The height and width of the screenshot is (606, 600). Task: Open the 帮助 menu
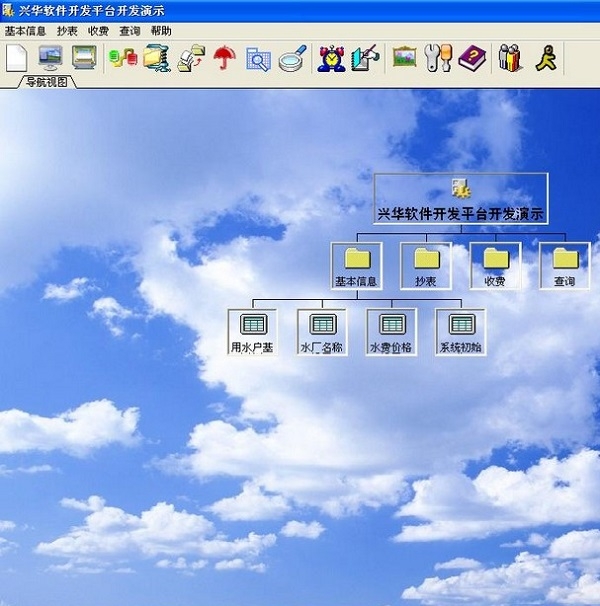(x=161, y=31)
